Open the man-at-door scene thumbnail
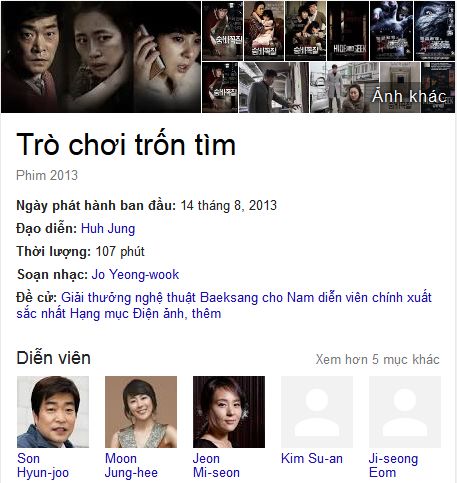 [x=274, y=87]
